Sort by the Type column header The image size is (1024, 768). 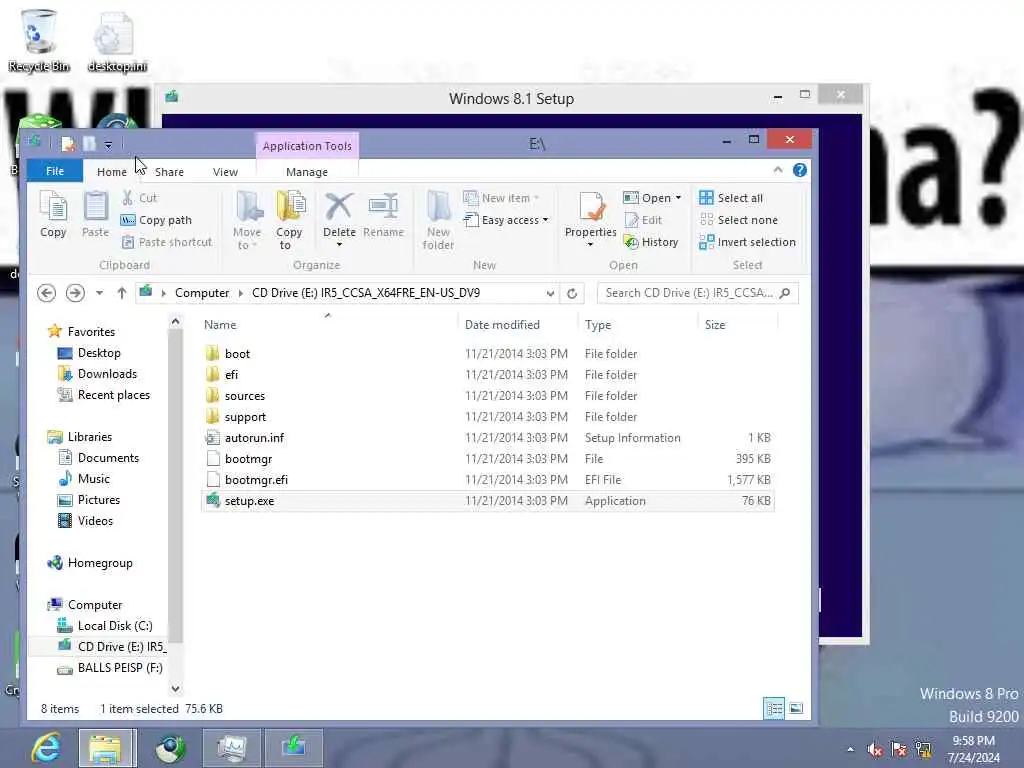598,325
